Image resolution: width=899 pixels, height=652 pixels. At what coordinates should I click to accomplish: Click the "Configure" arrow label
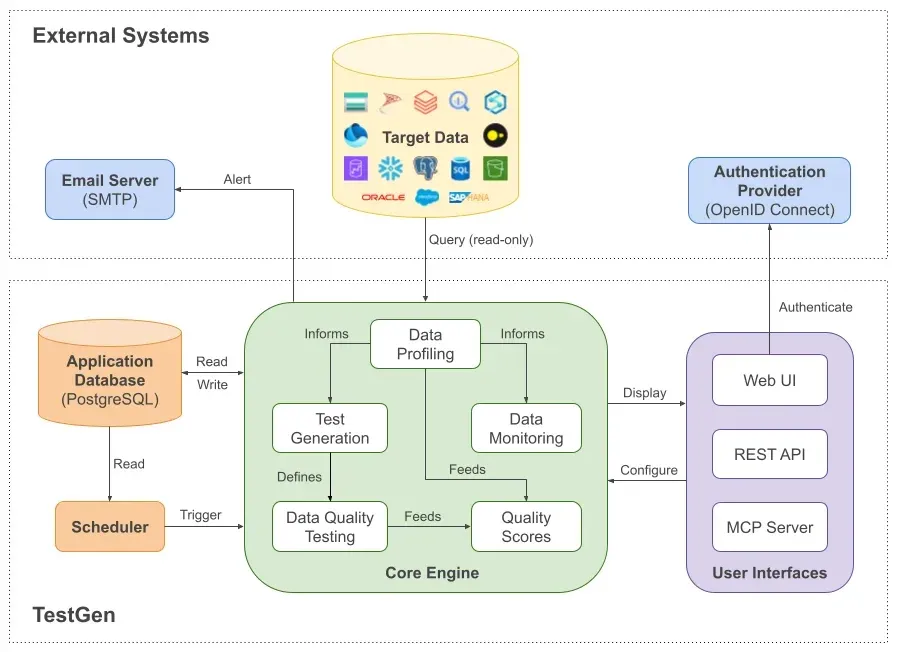(649, 470)
